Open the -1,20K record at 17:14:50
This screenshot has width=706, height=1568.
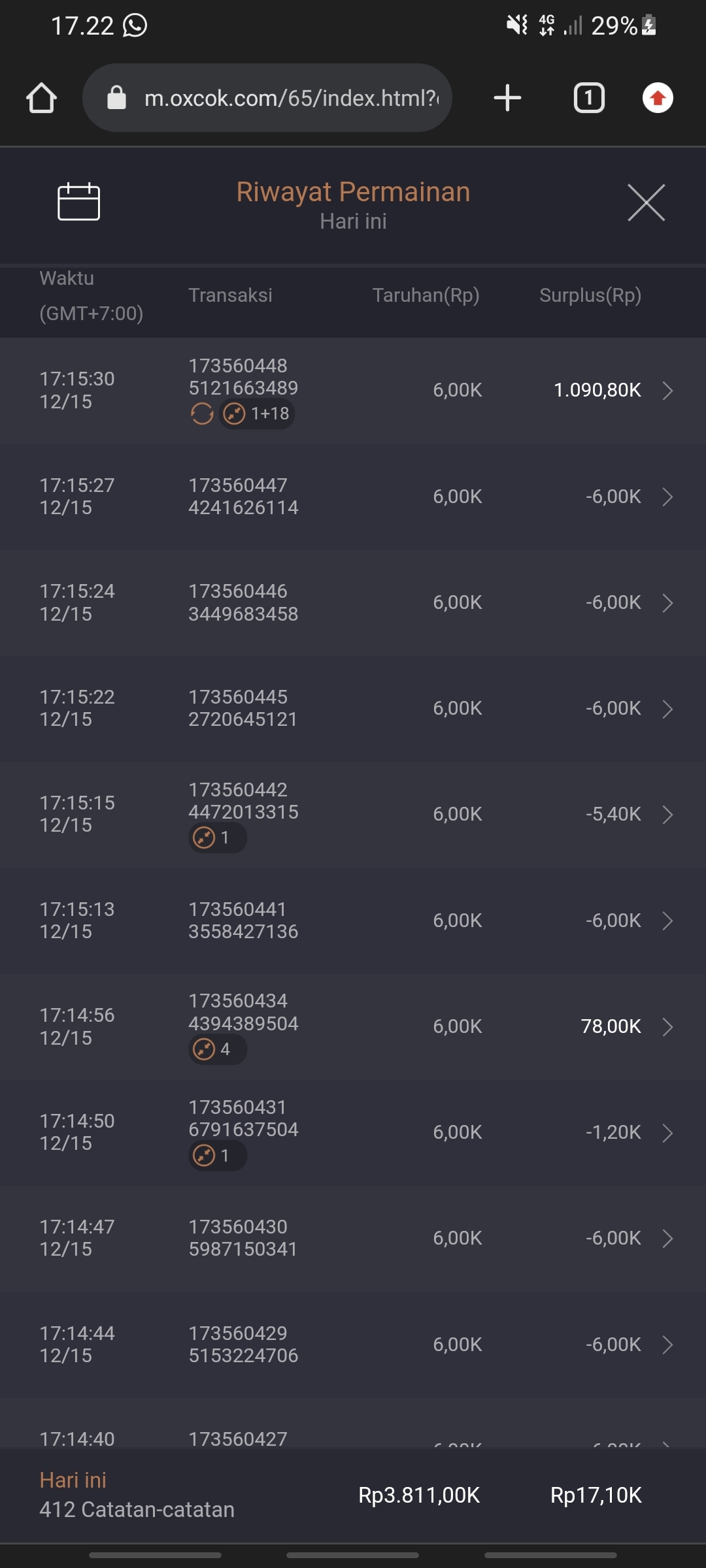tap(353, 1132)
